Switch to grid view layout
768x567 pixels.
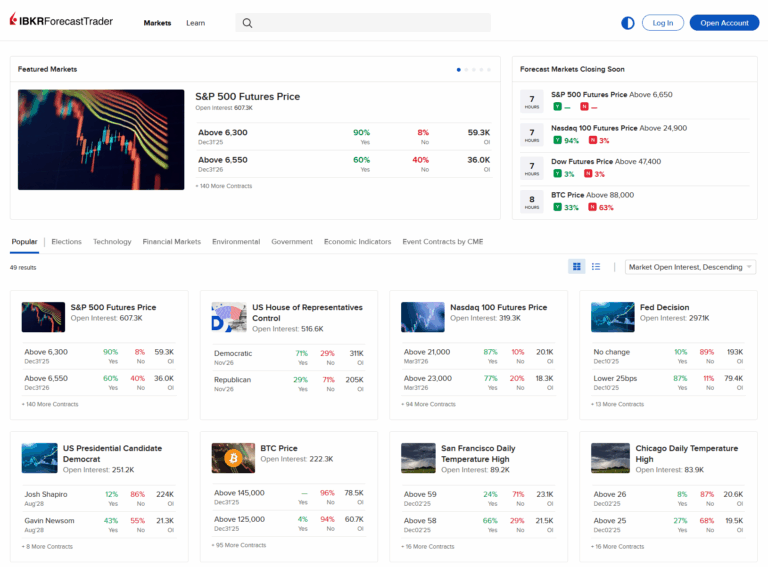[x=577, y=267]
